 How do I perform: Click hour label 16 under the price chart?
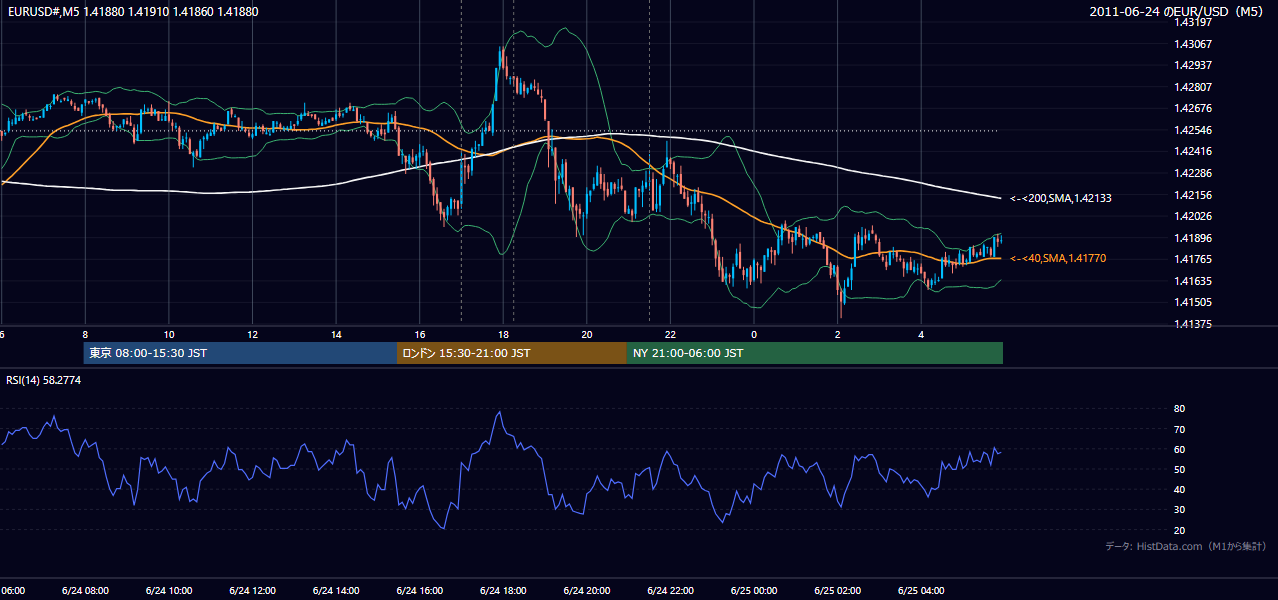pyautogui.click(x=420, y=334)
